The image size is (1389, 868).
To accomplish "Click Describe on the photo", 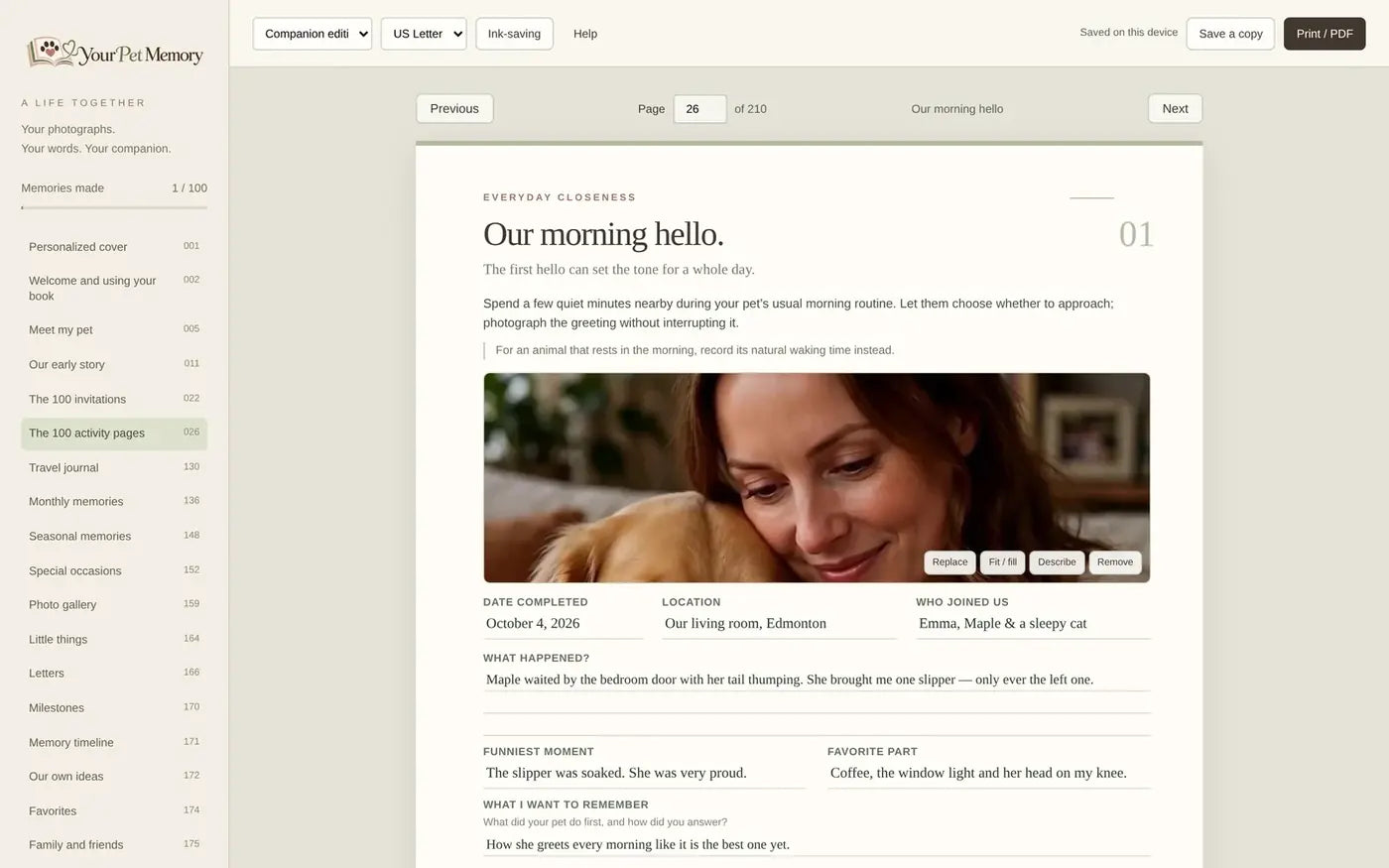I will (1057, 562).
